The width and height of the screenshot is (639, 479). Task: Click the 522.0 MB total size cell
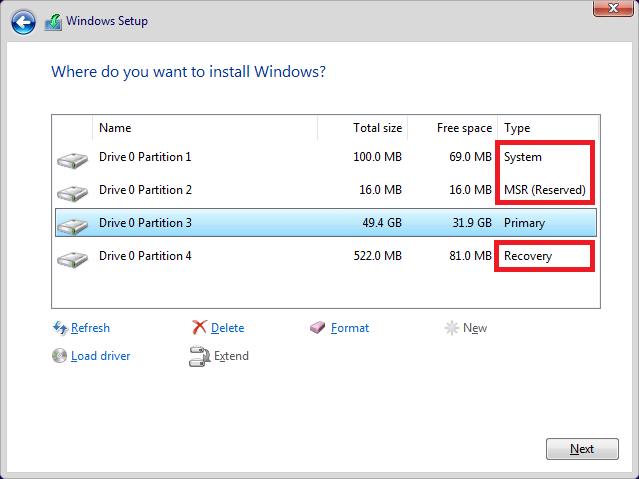[x=377, y=256]
